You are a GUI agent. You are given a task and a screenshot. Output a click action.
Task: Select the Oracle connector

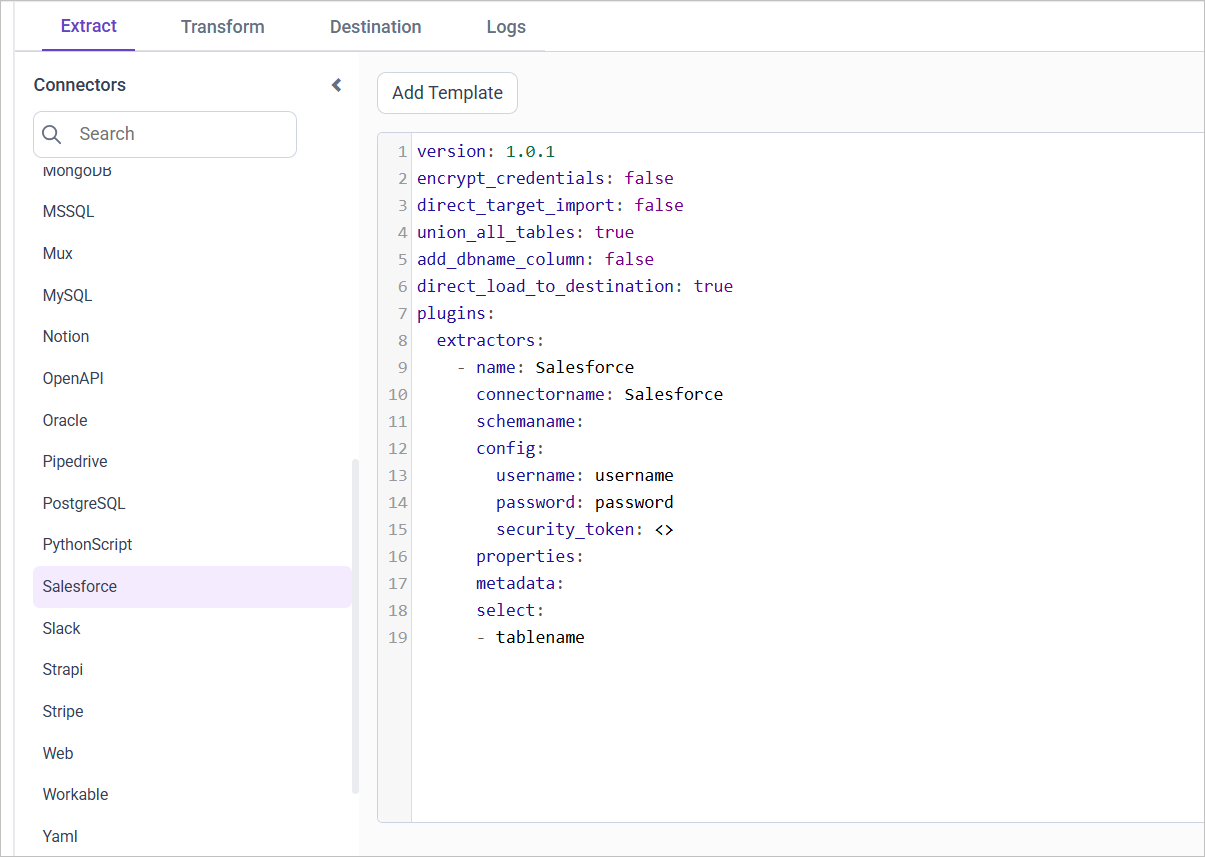pos(65,420)
